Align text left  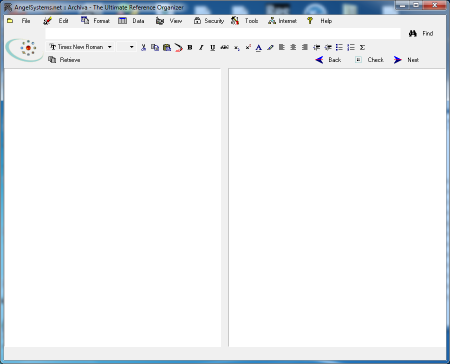[x=282, y=47]
